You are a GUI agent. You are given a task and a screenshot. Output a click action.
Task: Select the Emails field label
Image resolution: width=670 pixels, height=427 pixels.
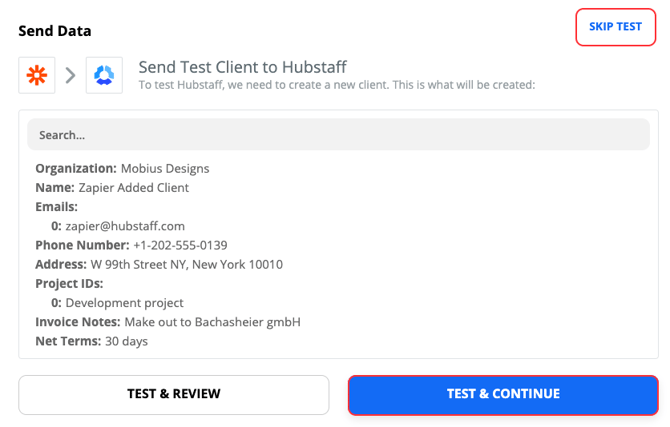(x=56, y=207)
